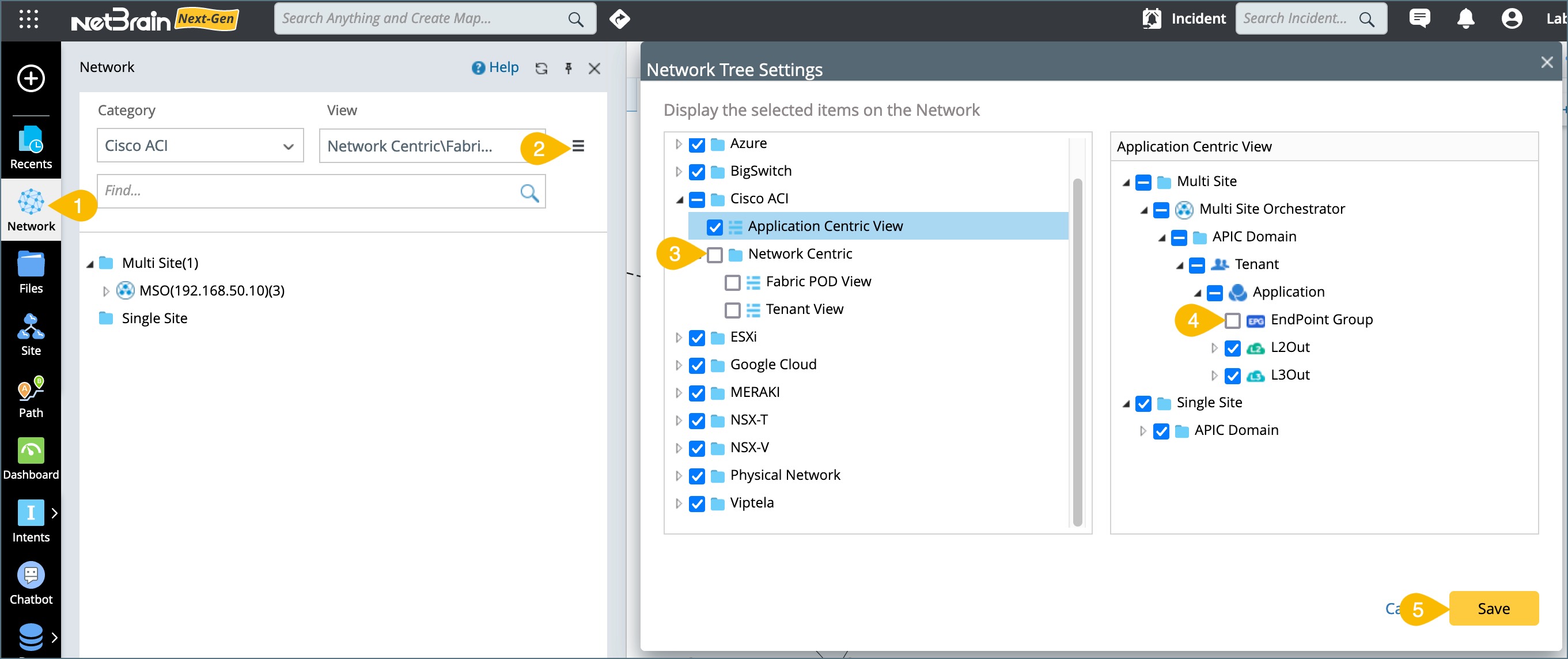Open the view hamburger menu
This screenshot has height=659, width=1568.
click(578, 146)
